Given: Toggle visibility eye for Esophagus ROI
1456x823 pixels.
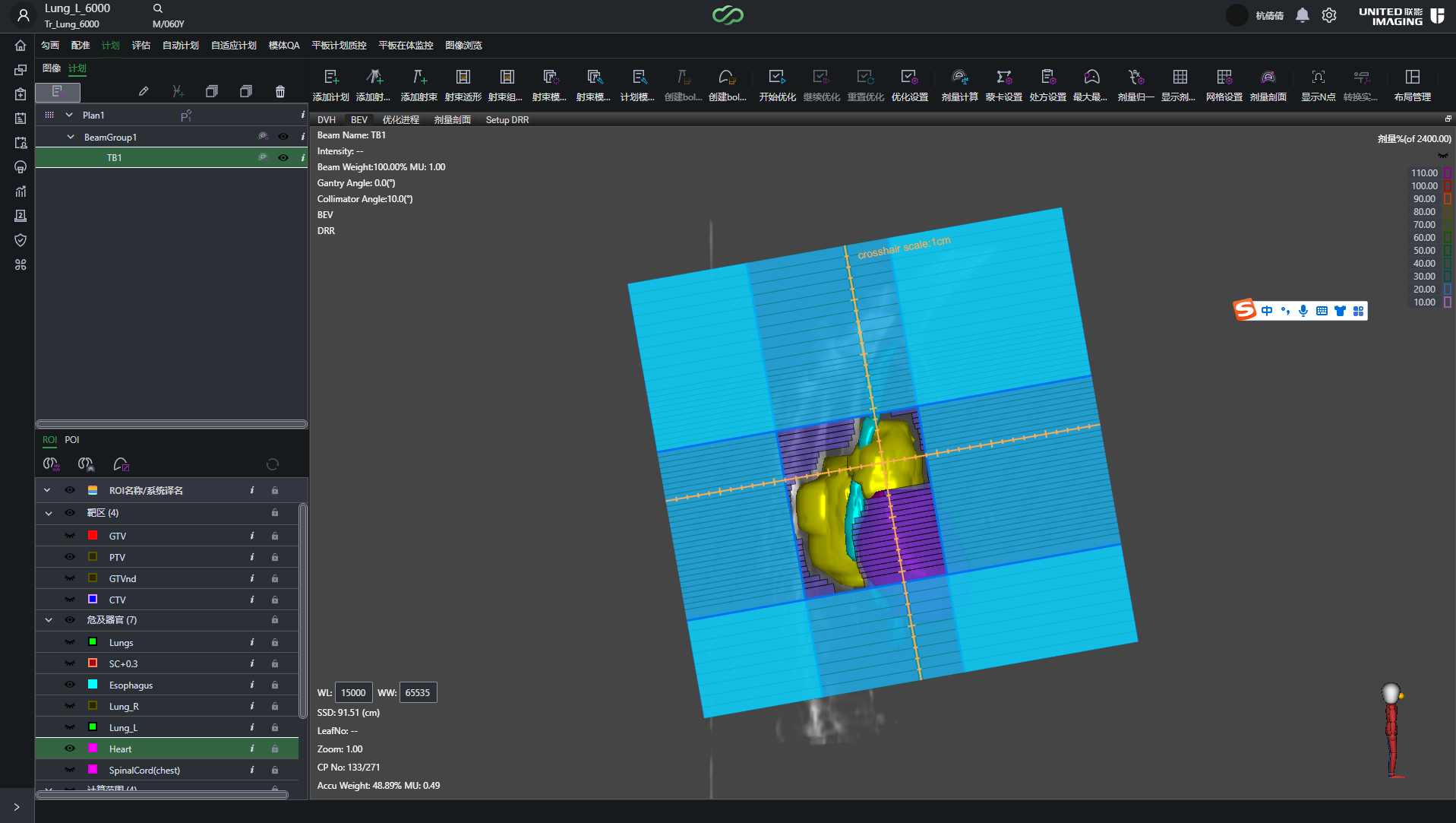Looking at the screenshot, I should click(70, 685).
